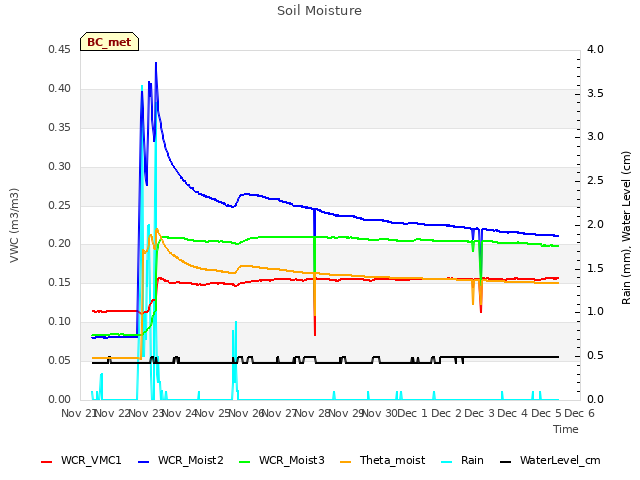
Task: Click the 4.0 right axis tick label
Action: 595,49
